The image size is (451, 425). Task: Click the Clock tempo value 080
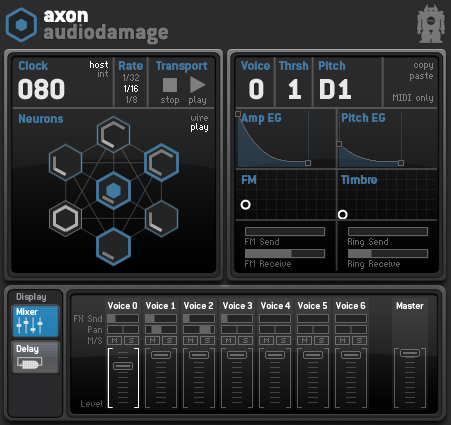pos(41,89)
